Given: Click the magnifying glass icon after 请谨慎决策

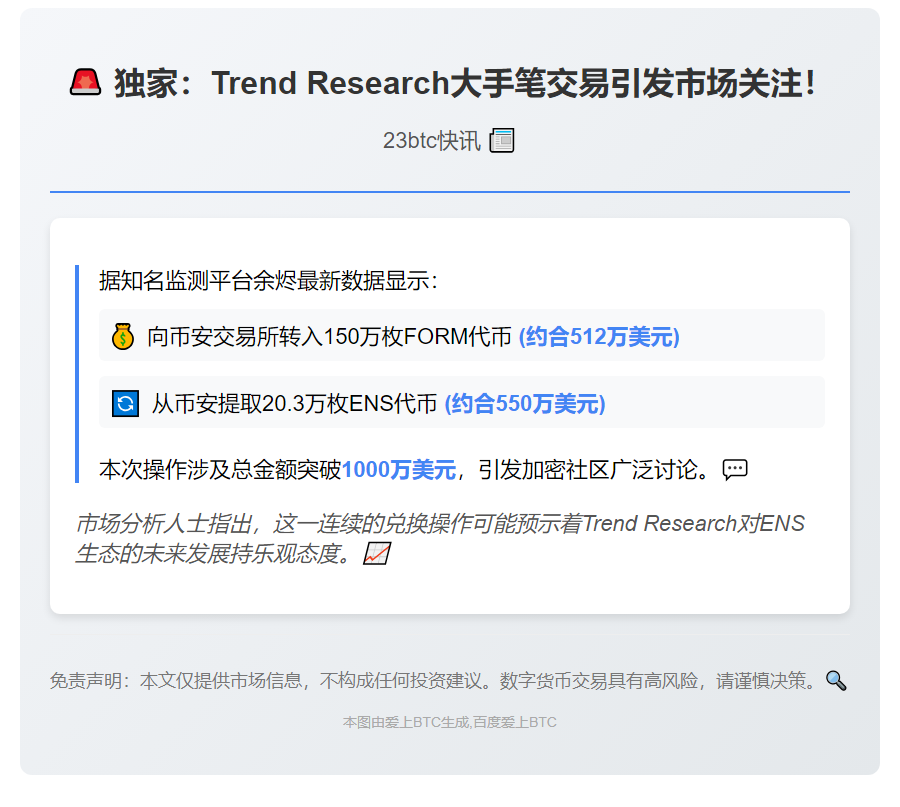Looking at the screenshot, I should [x=836, y=681].
